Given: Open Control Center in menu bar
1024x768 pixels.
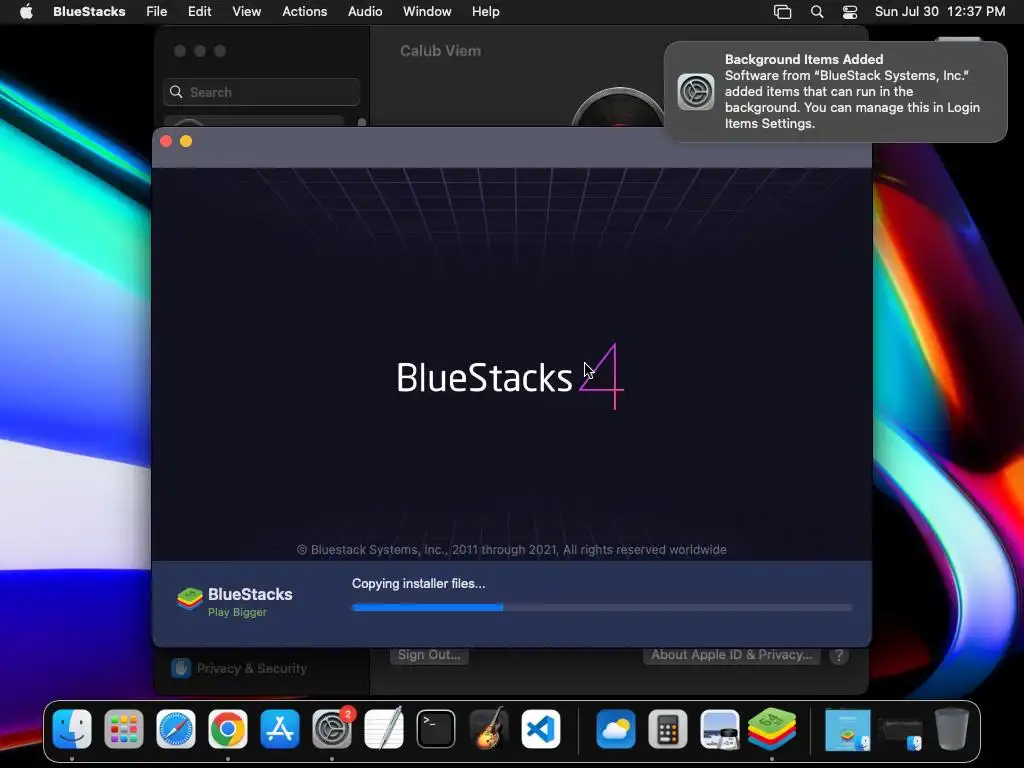Looking at the screenshot, I should tap(850, 12).
